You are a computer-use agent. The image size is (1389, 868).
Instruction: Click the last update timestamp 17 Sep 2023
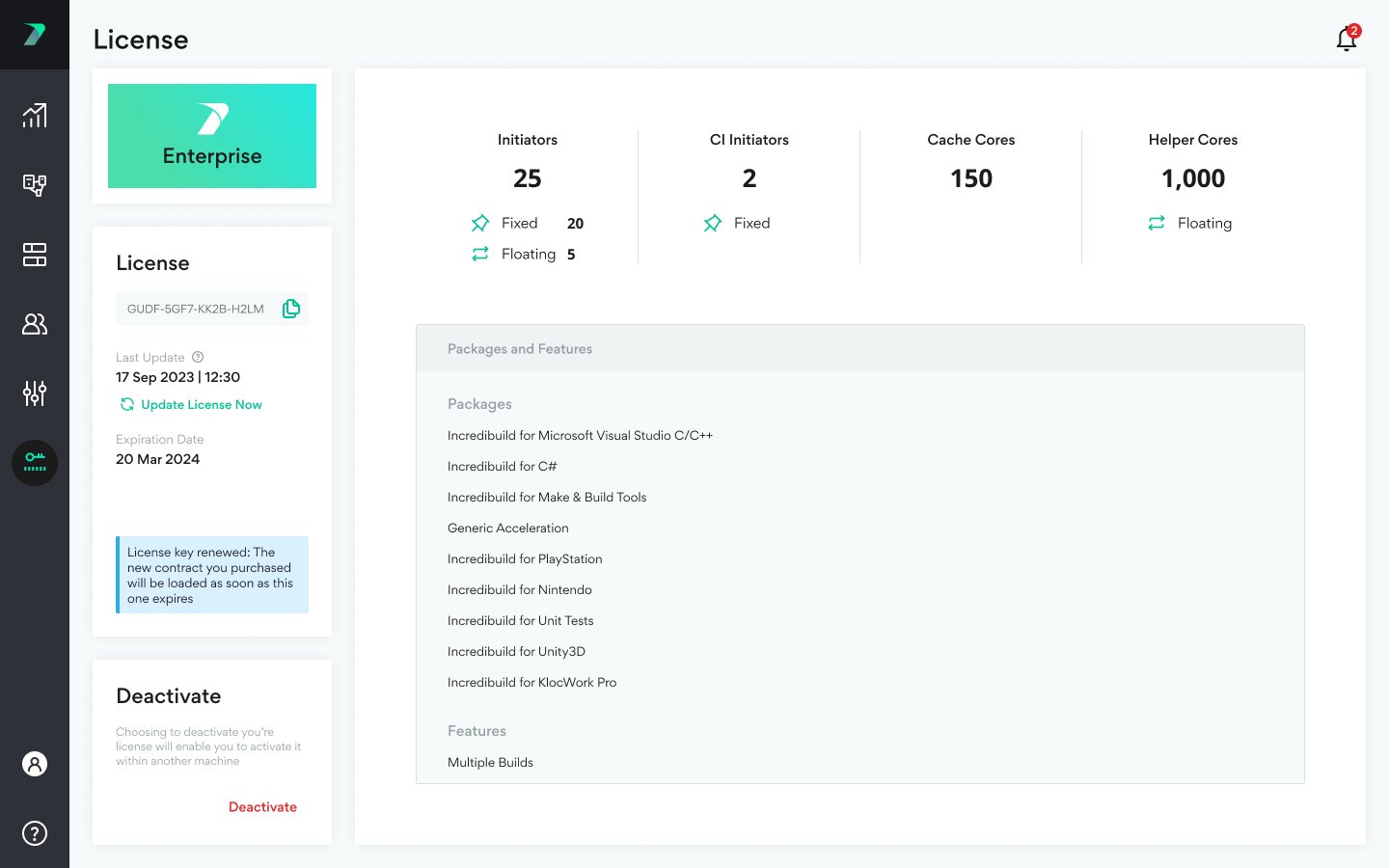177,377
